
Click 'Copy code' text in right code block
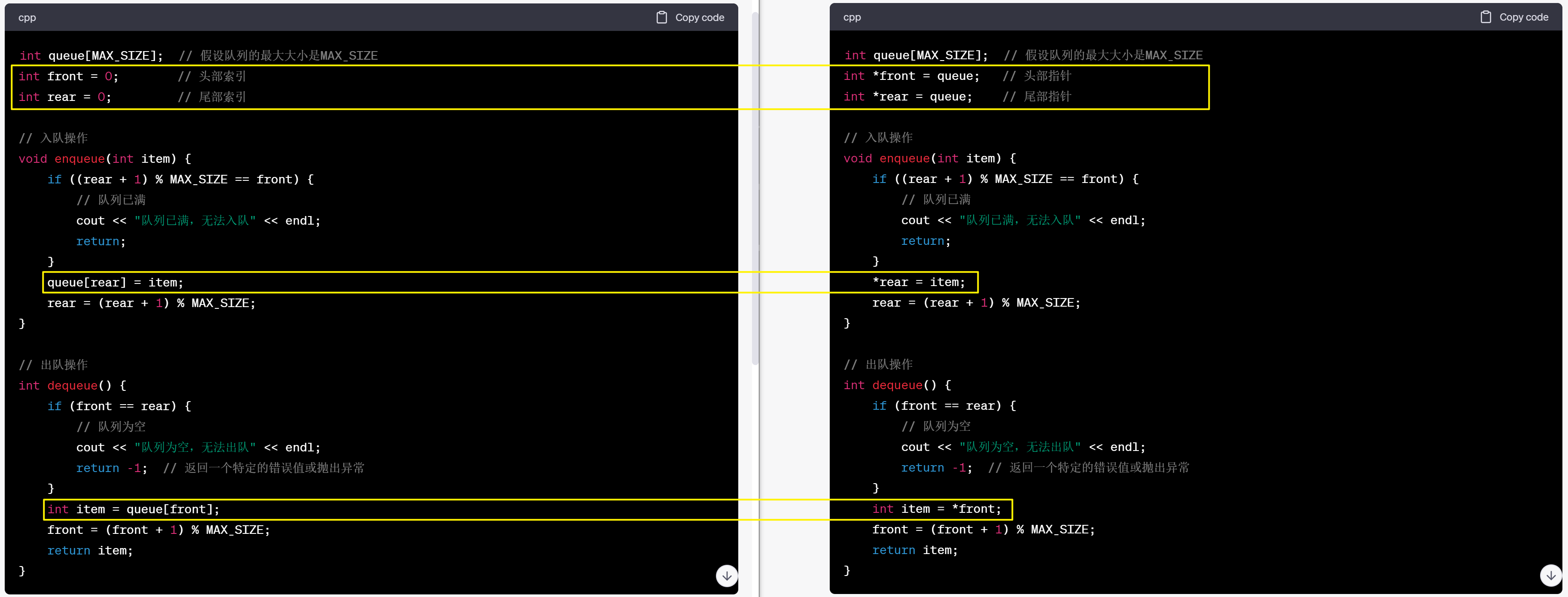coord(1524,17)
